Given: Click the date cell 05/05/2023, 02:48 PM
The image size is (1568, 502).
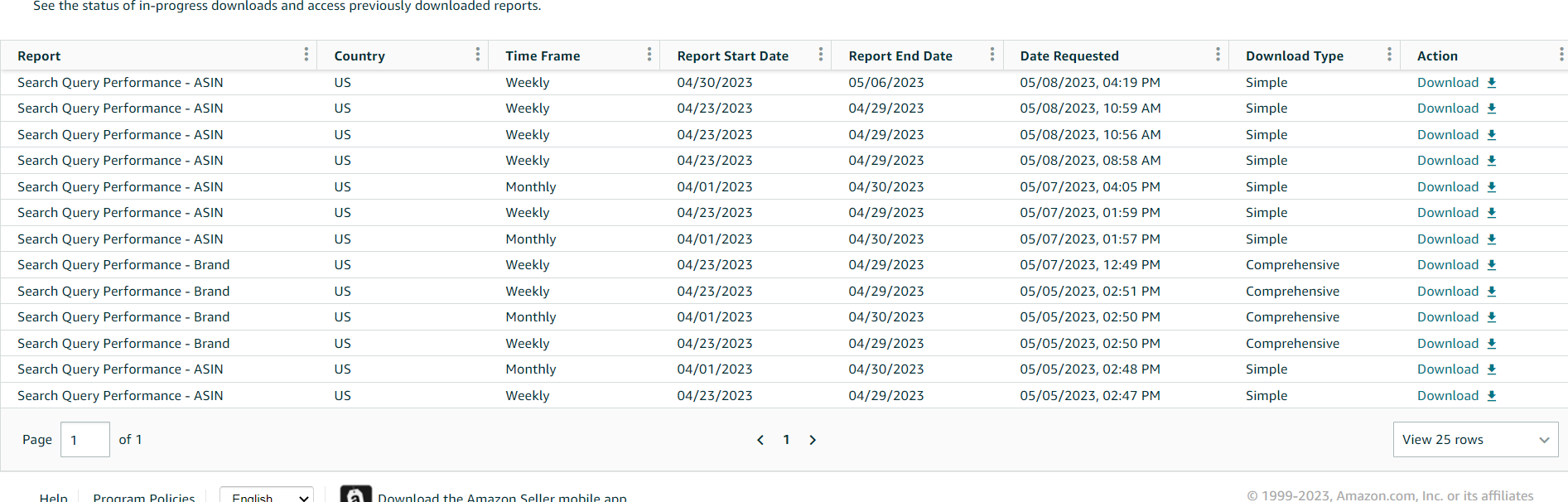Looking at the screenshot, I should pos(1090,369).
